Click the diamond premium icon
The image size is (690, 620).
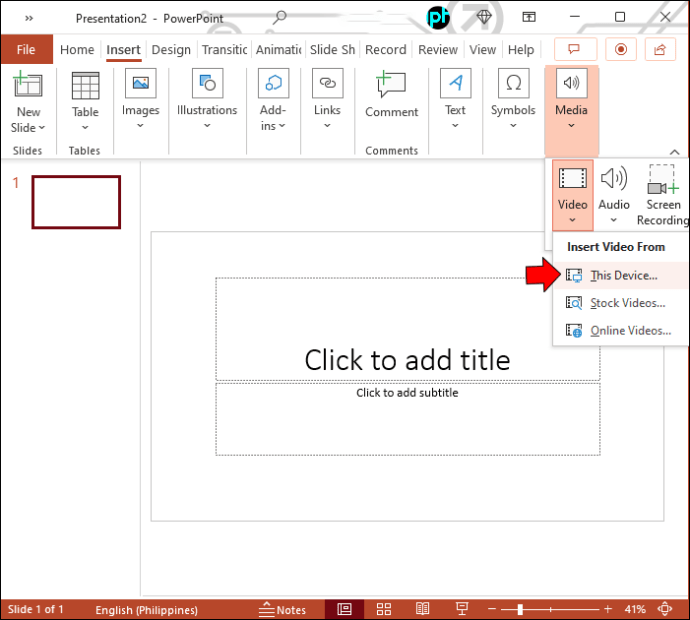[484, 17]
